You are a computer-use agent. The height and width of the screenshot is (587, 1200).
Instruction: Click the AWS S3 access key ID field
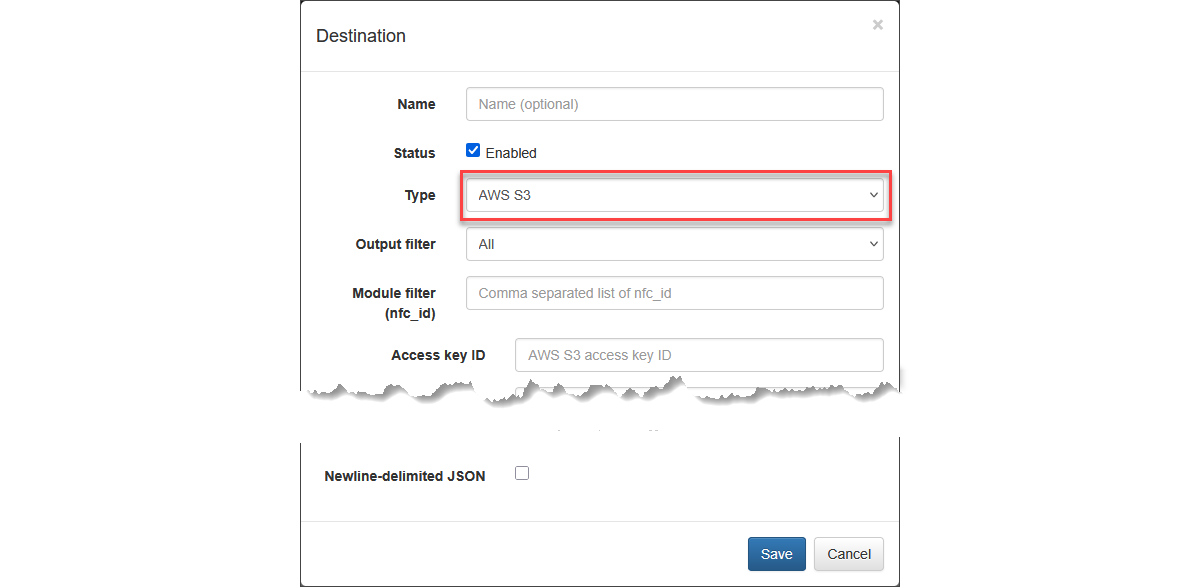point(698,355)
